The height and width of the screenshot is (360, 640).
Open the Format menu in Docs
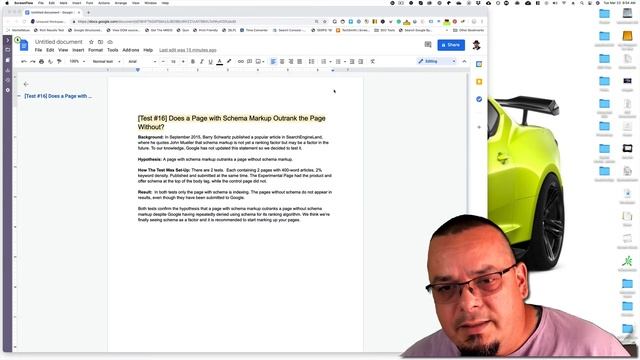(96, 50)
